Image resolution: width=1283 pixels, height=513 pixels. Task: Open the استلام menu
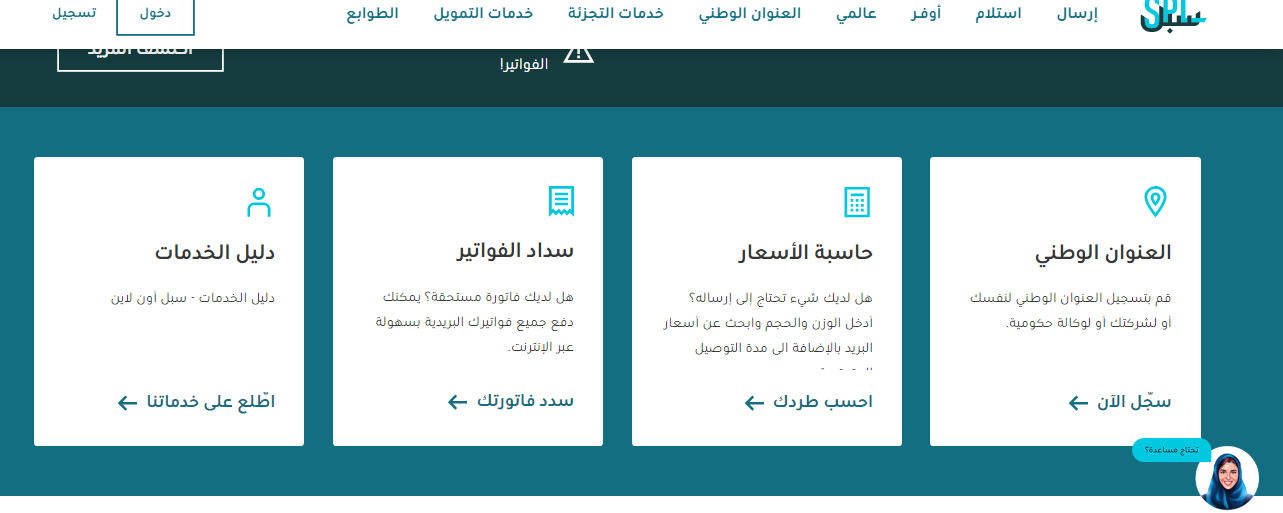click(x=998, y=14)
